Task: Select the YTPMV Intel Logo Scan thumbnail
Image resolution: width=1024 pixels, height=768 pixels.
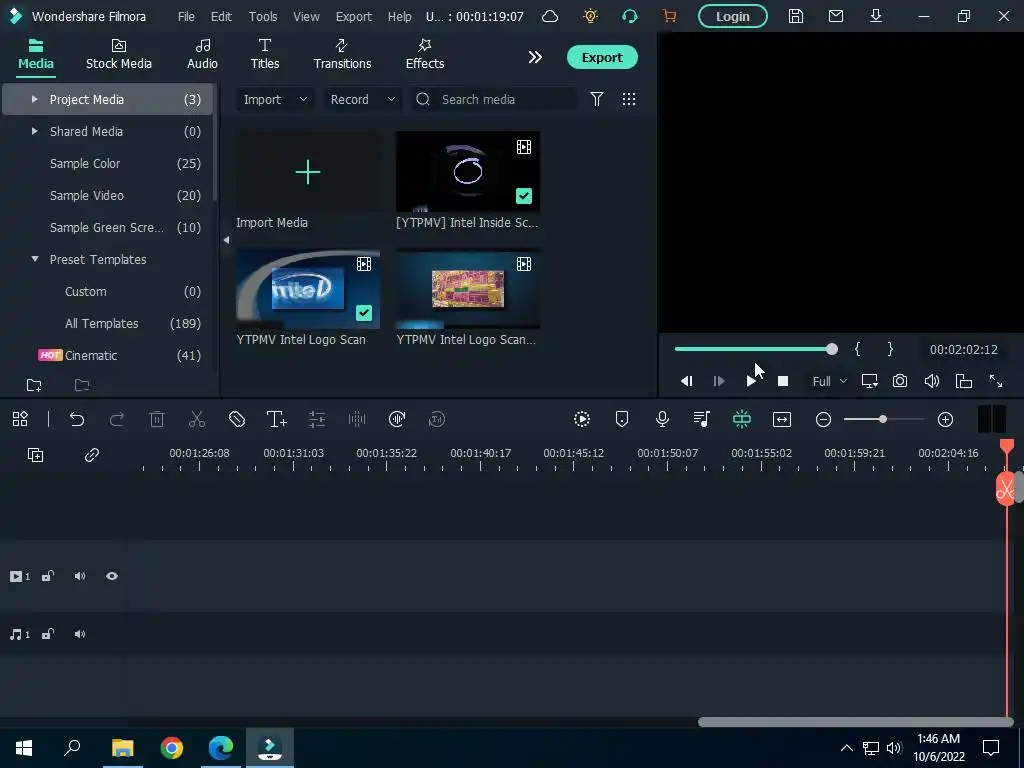Action: point(308,289)
